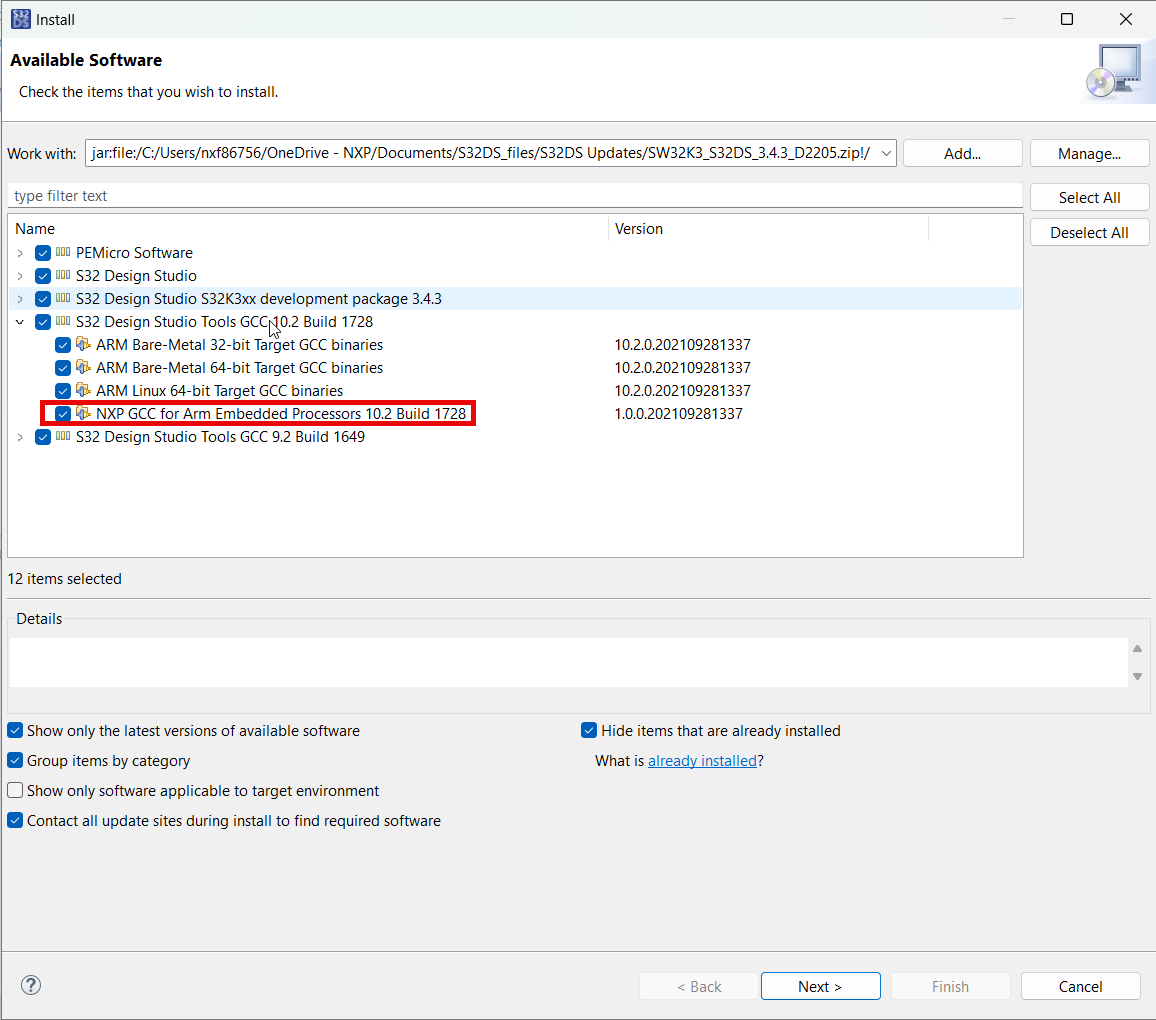Click the ARM Bare-Metal 32-bit plugin icon
Image resolution: width=1156 pixels, height=1020 pixels.
(83, 344)
